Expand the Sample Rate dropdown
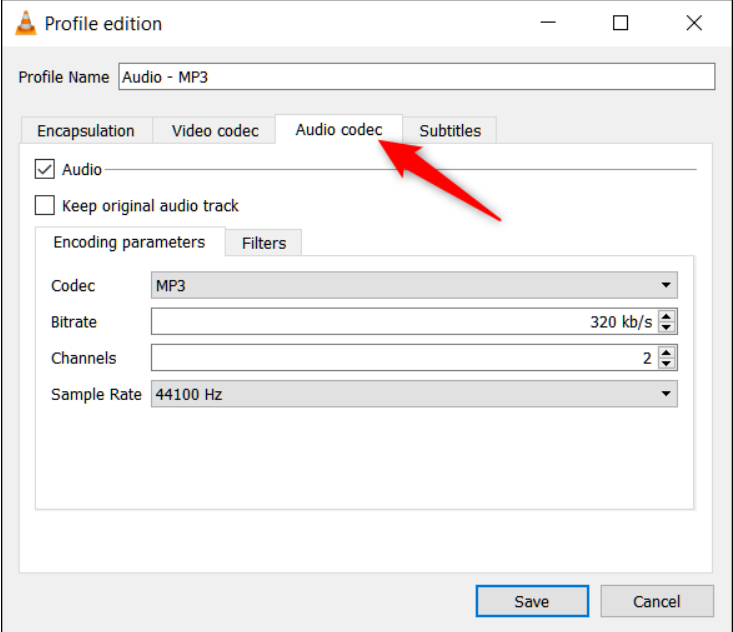This screenshot has width=733, height=632. point(413,394)
